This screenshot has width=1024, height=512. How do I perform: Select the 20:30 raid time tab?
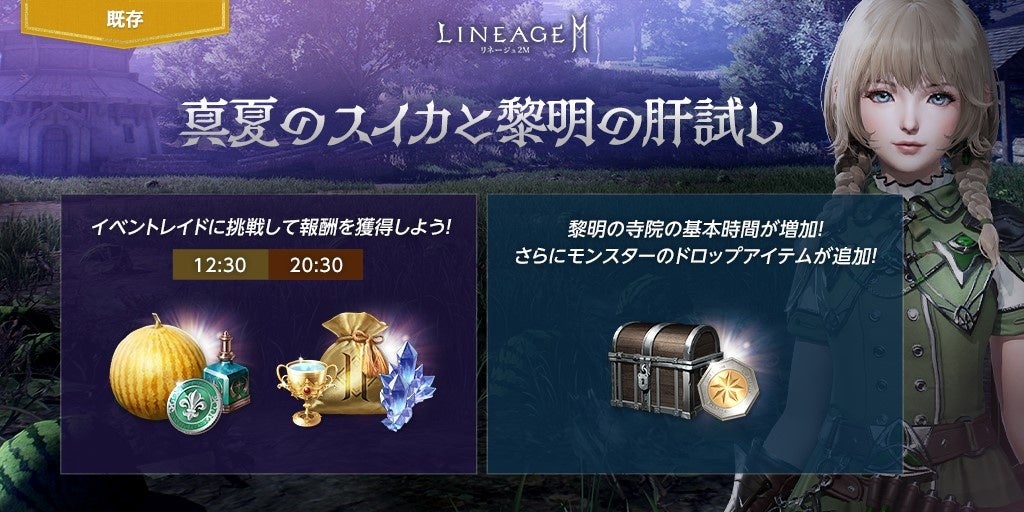(315, 264)
